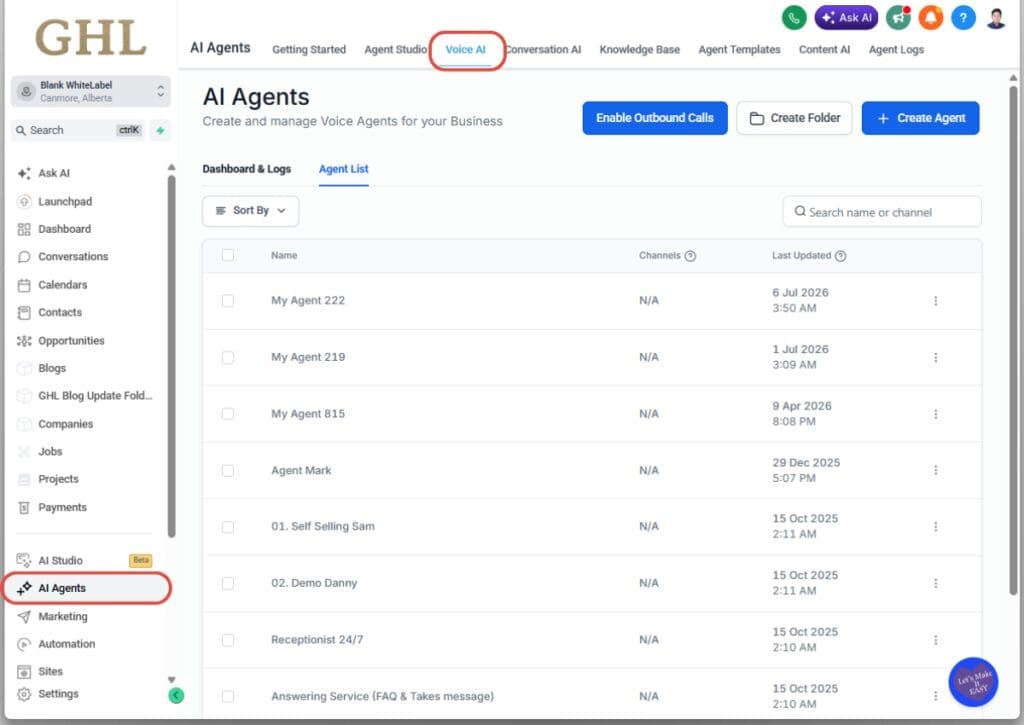This screenshot has width=1024, height=725.
Task: Open the 01. Self Selling Sam options menu
Action: click(x=935, y=527)
